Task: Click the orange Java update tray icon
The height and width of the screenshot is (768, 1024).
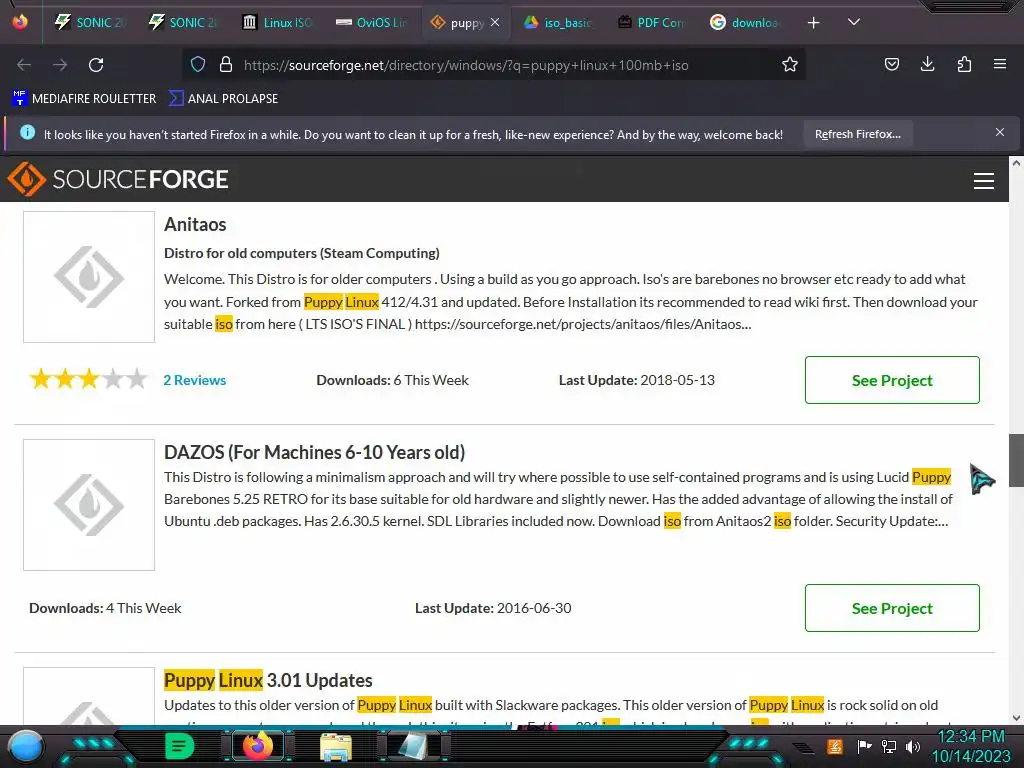Action: click(x=834, y=746)
